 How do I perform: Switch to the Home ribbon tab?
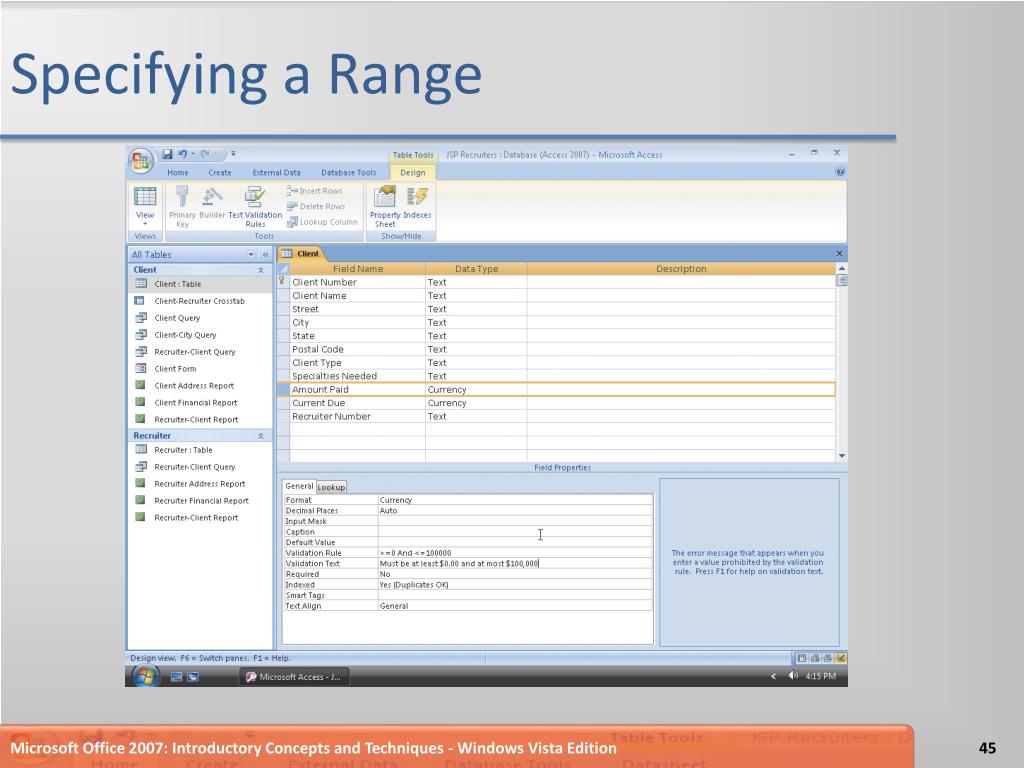(178, 172)
